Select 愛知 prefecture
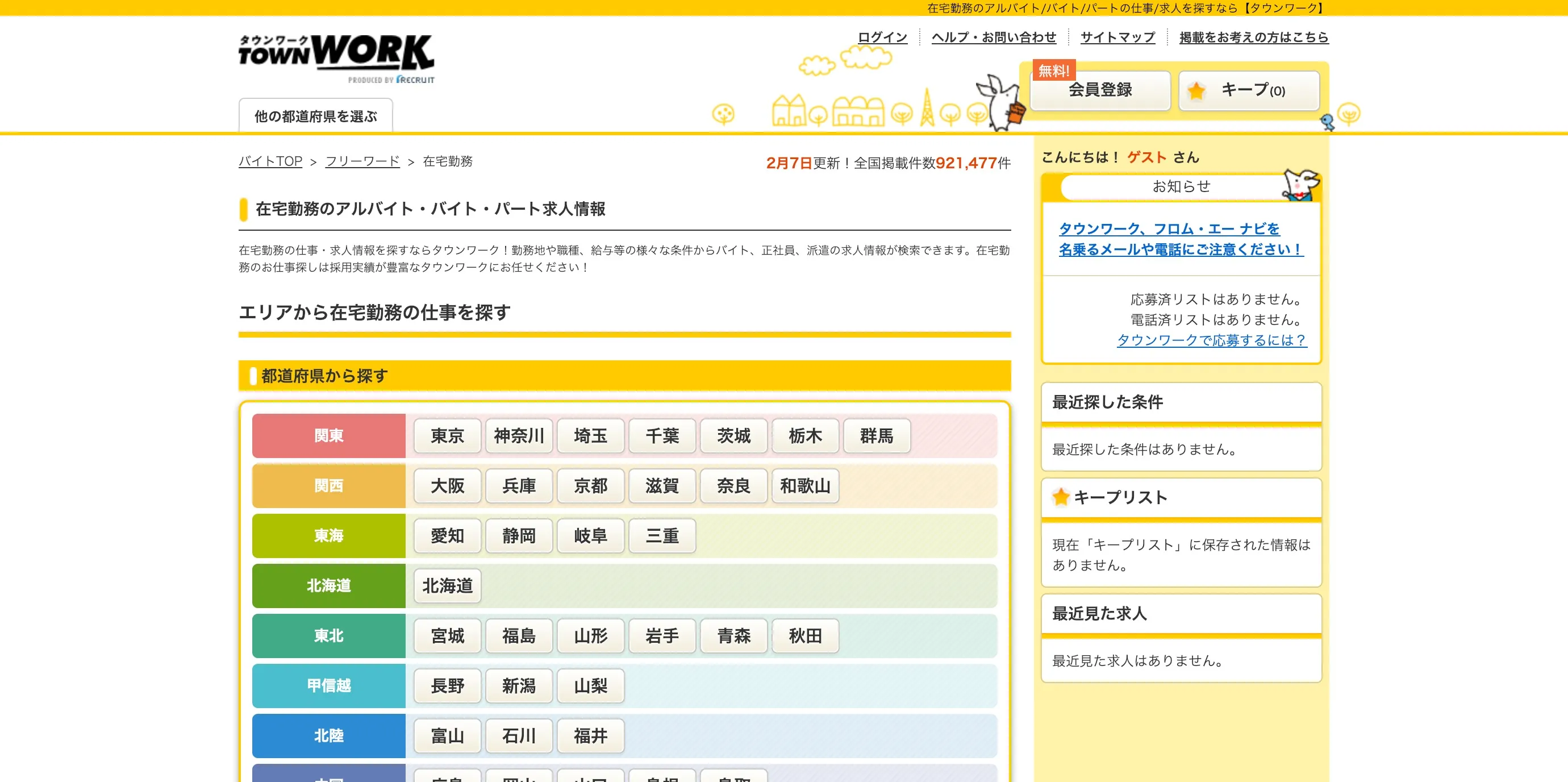The image size is (1568, 782). (448, 535)
